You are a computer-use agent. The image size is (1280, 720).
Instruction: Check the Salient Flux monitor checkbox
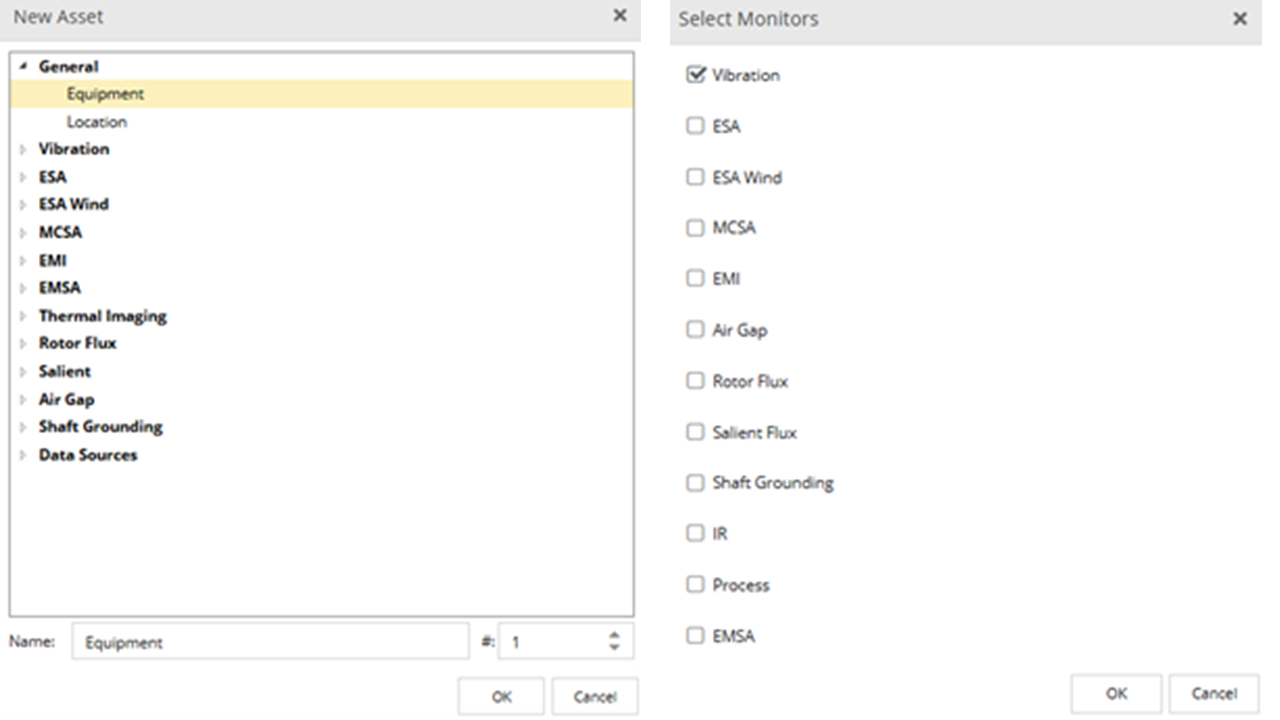click(695, 432)
